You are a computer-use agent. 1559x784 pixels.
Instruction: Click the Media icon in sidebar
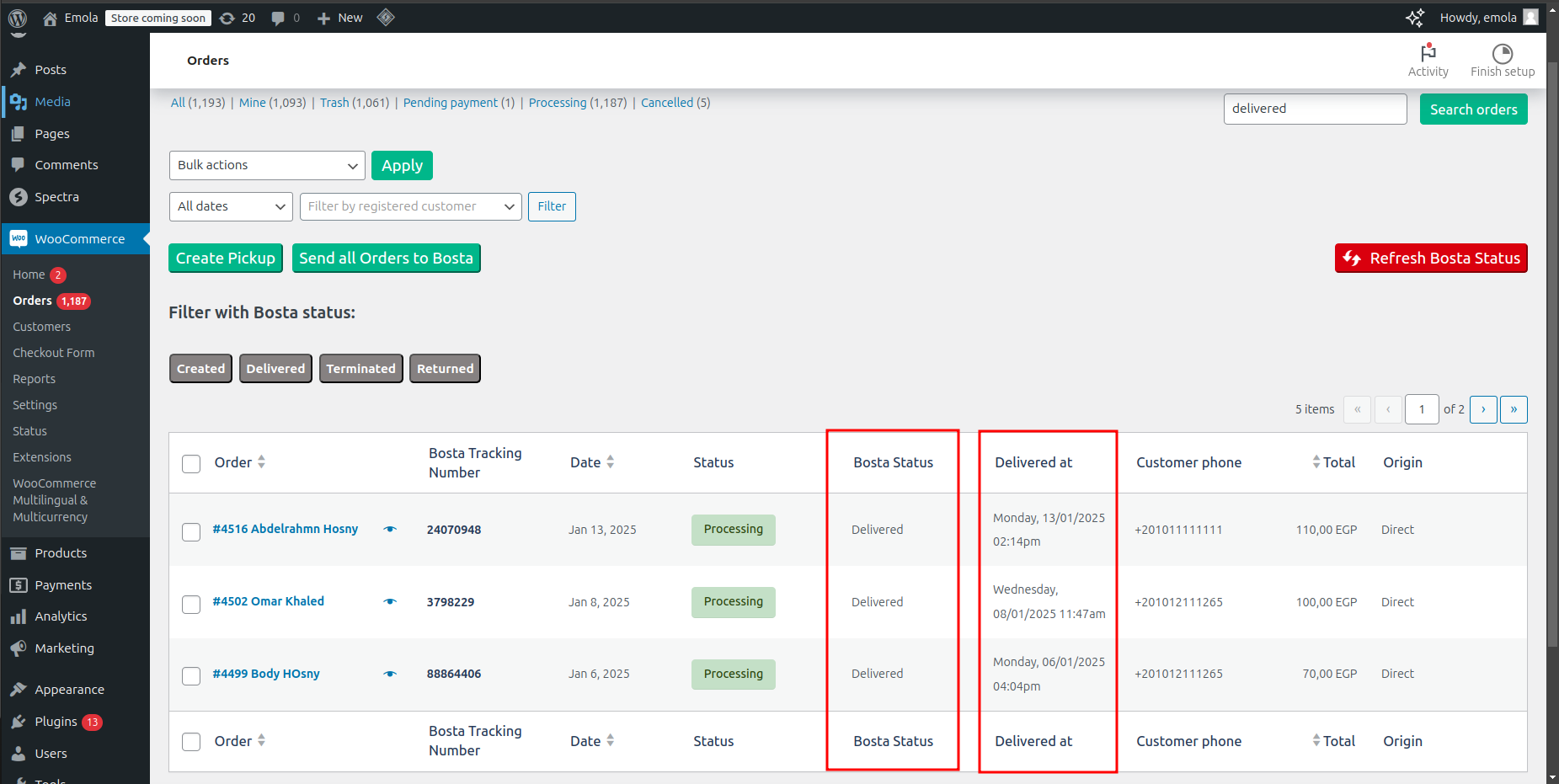tap(19, 102)
